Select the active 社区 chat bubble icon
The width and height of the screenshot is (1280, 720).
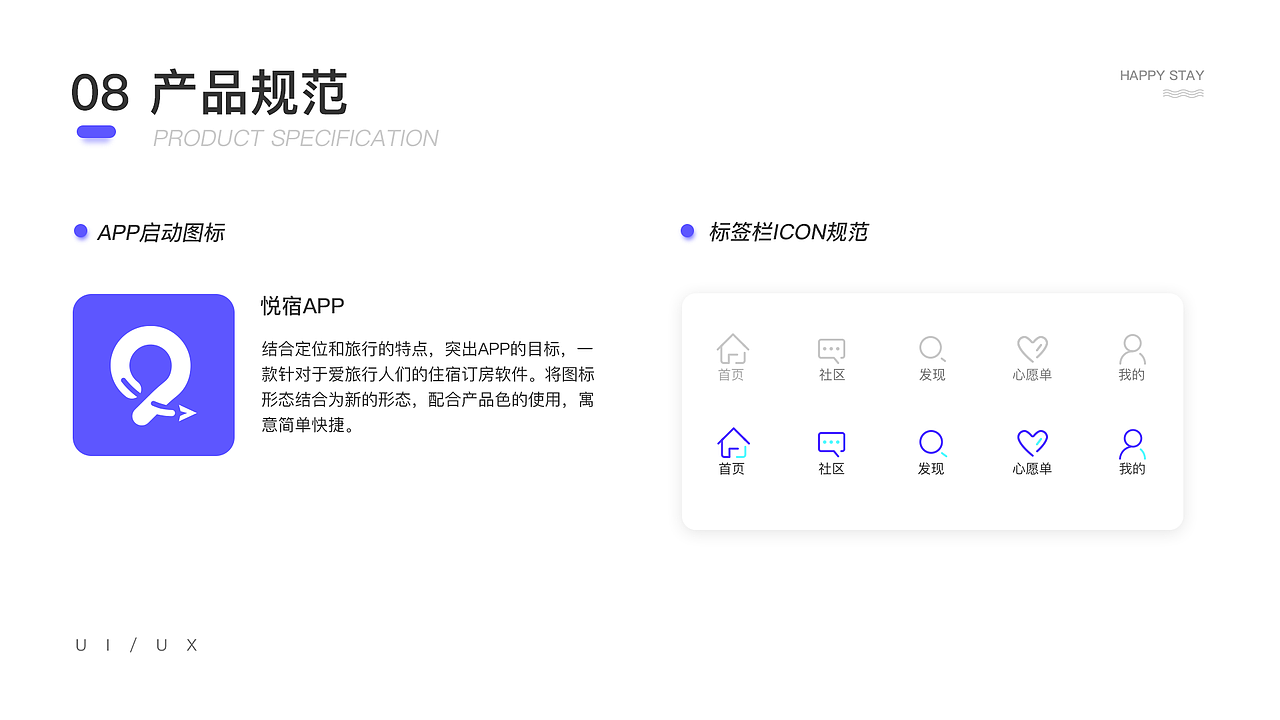(831, 443)
